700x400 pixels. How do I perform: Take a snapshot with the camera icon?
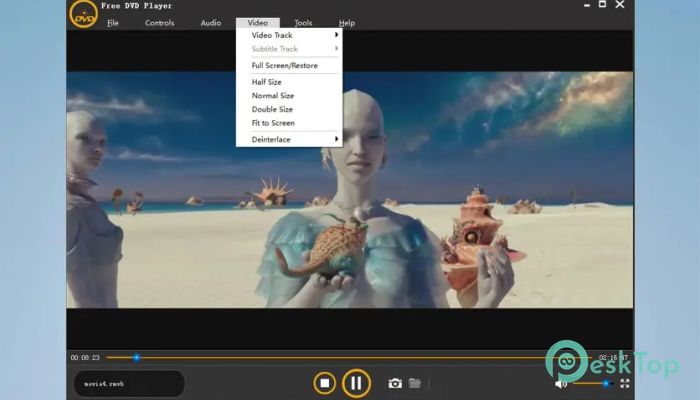click(395, 383)
